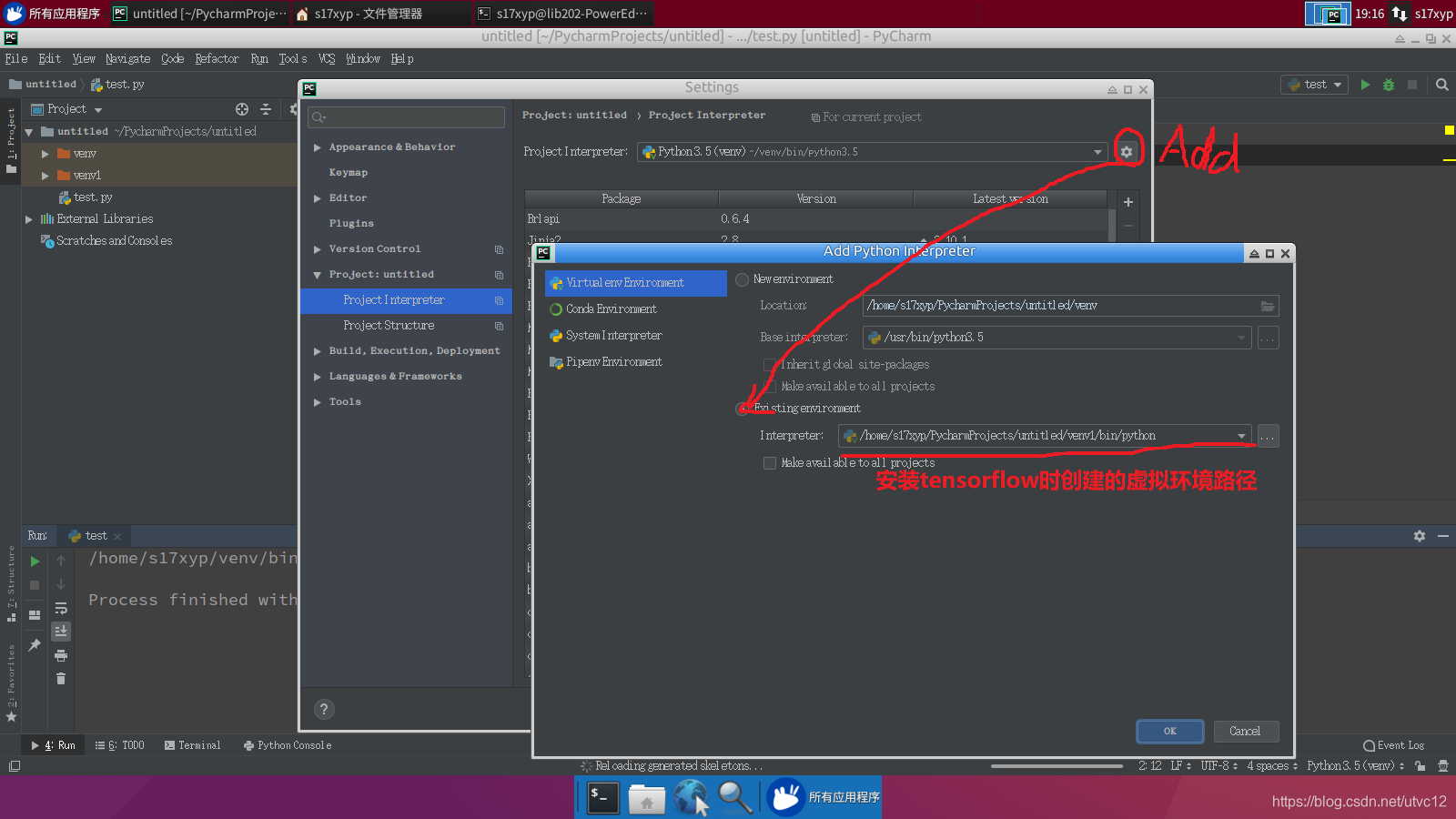Click the 4 spaces indent setting in status bar
Image resolution: width=1456 pixels, height=819 pixels.
coord(1272,766)
